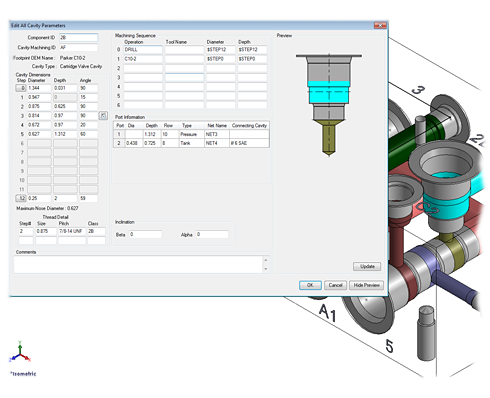Click the empty Operation field in row 2
The image size is (490, 398).
(x=143, y=68)
